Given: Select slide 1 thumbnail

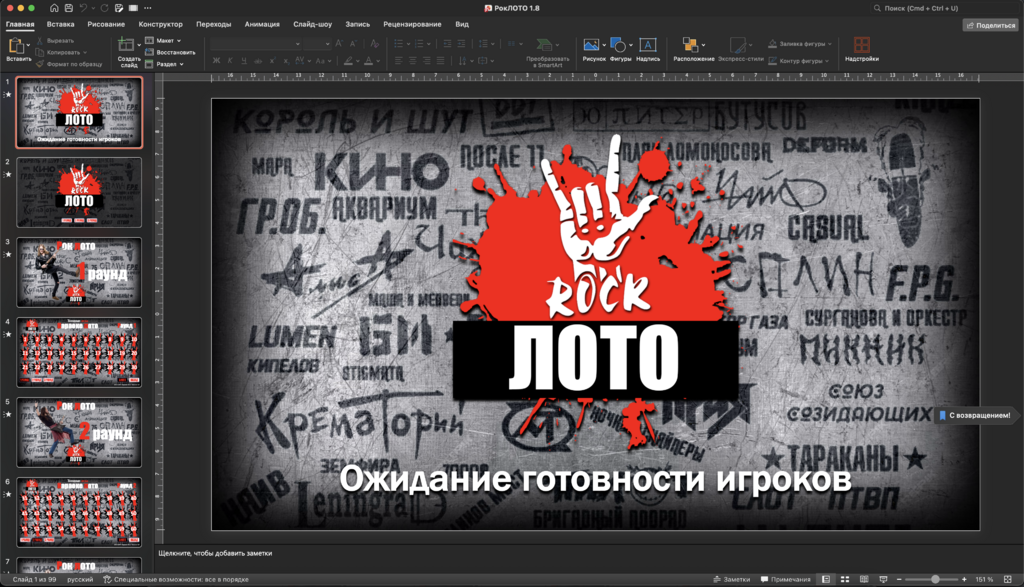Looking at the screenshot, I should click(79, 112).
